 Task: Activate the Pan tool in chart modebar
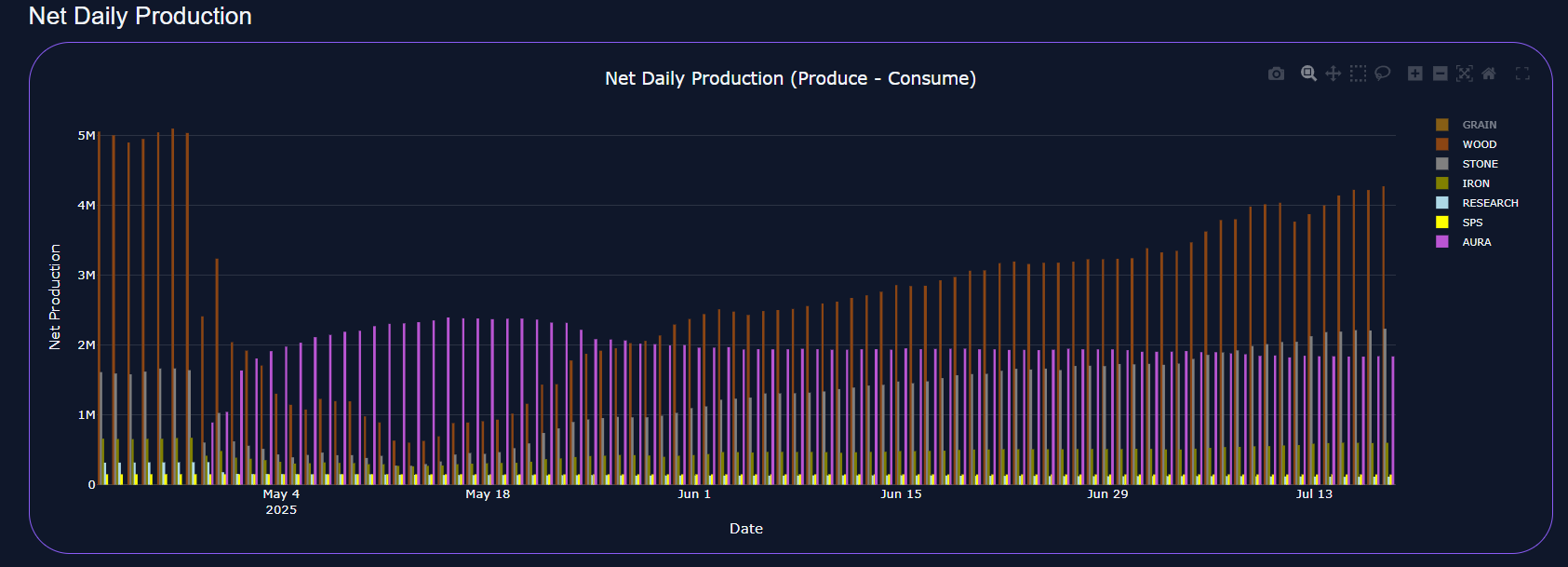(x=1333, y=74)
